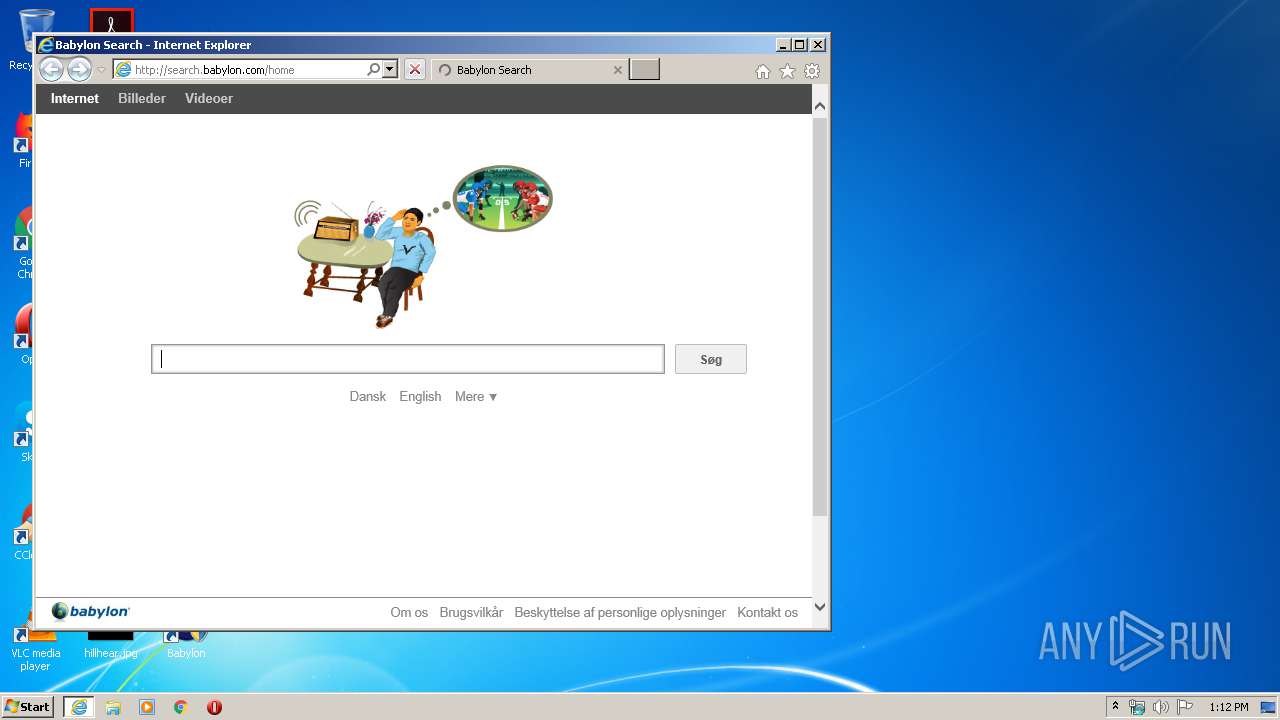The height and width of the screenshot is (720, 1280).
Task: Select the Recycle Bin desktop icon
Action: (x=22, y=40)
